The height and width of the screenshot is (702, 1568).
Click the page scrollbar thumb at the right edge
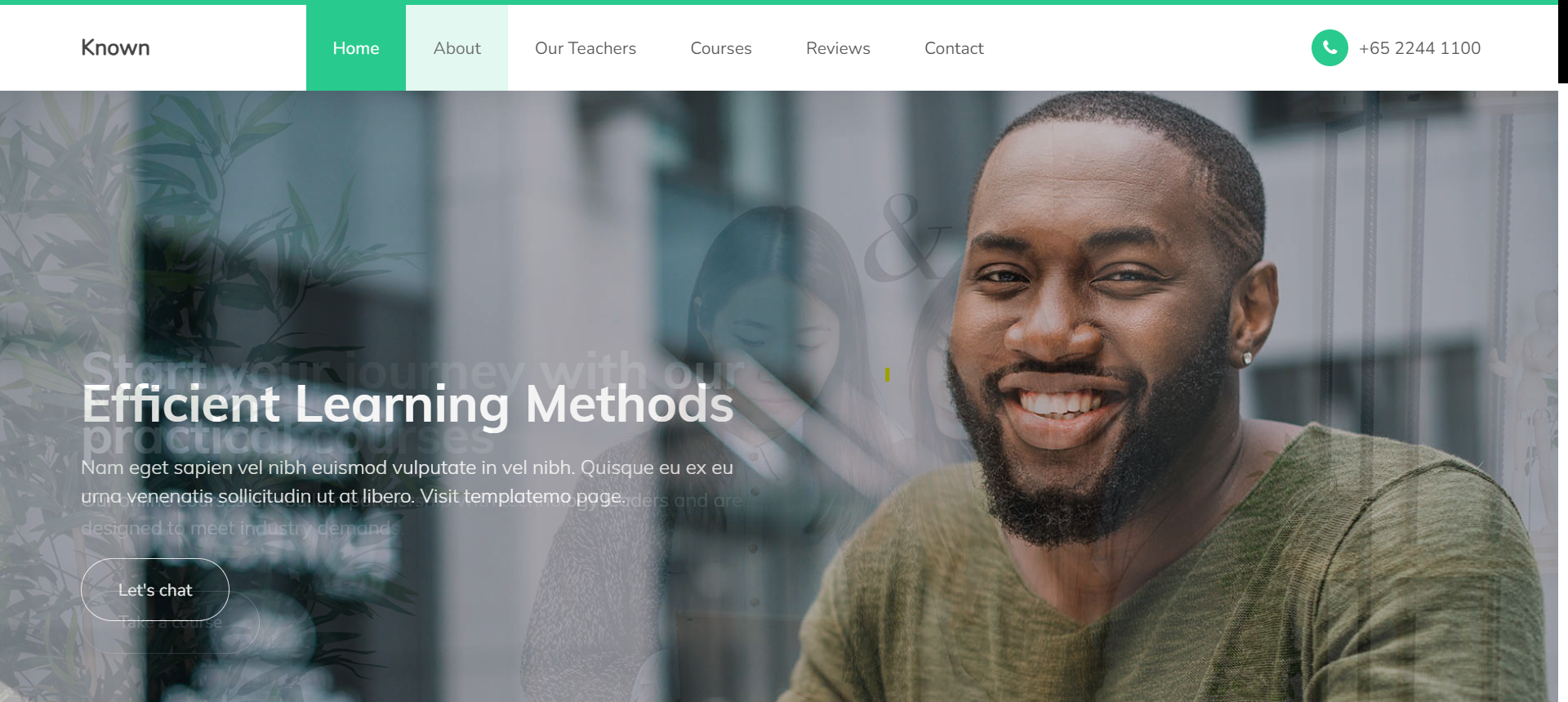(1563, 41)
